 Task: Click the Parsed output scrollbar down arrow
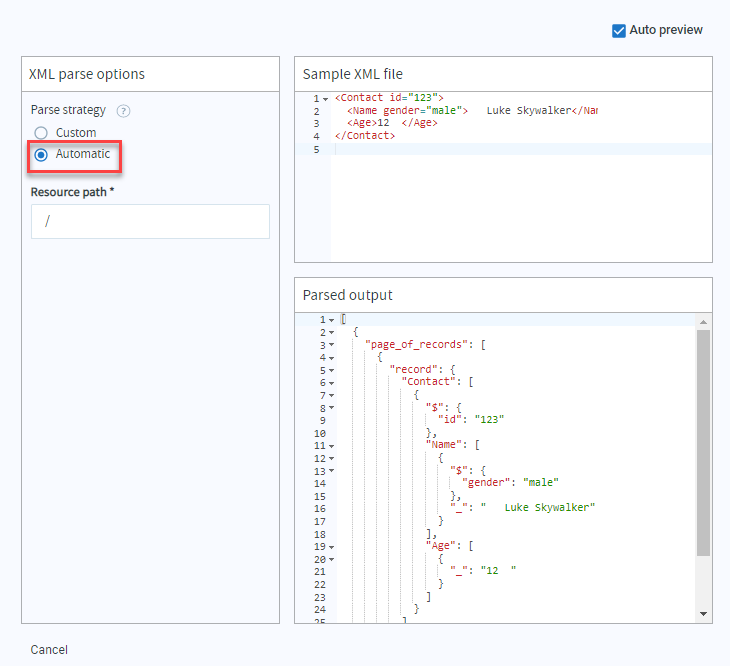point(703,614)
